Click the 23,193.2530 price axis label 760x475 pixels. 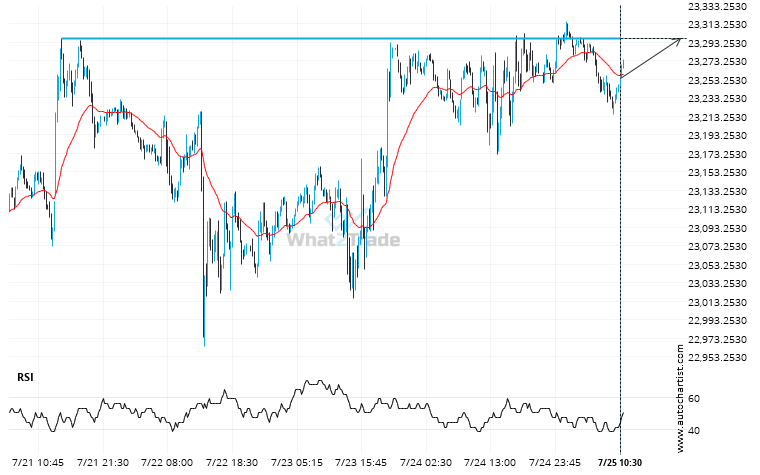(717, 136)
